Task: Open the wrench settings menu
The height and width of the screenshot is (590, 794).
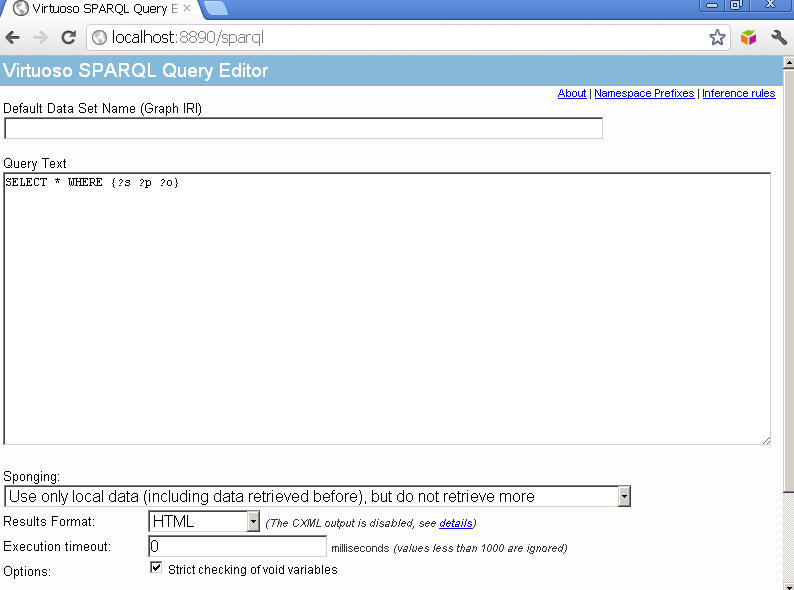Action: (779, 38)
